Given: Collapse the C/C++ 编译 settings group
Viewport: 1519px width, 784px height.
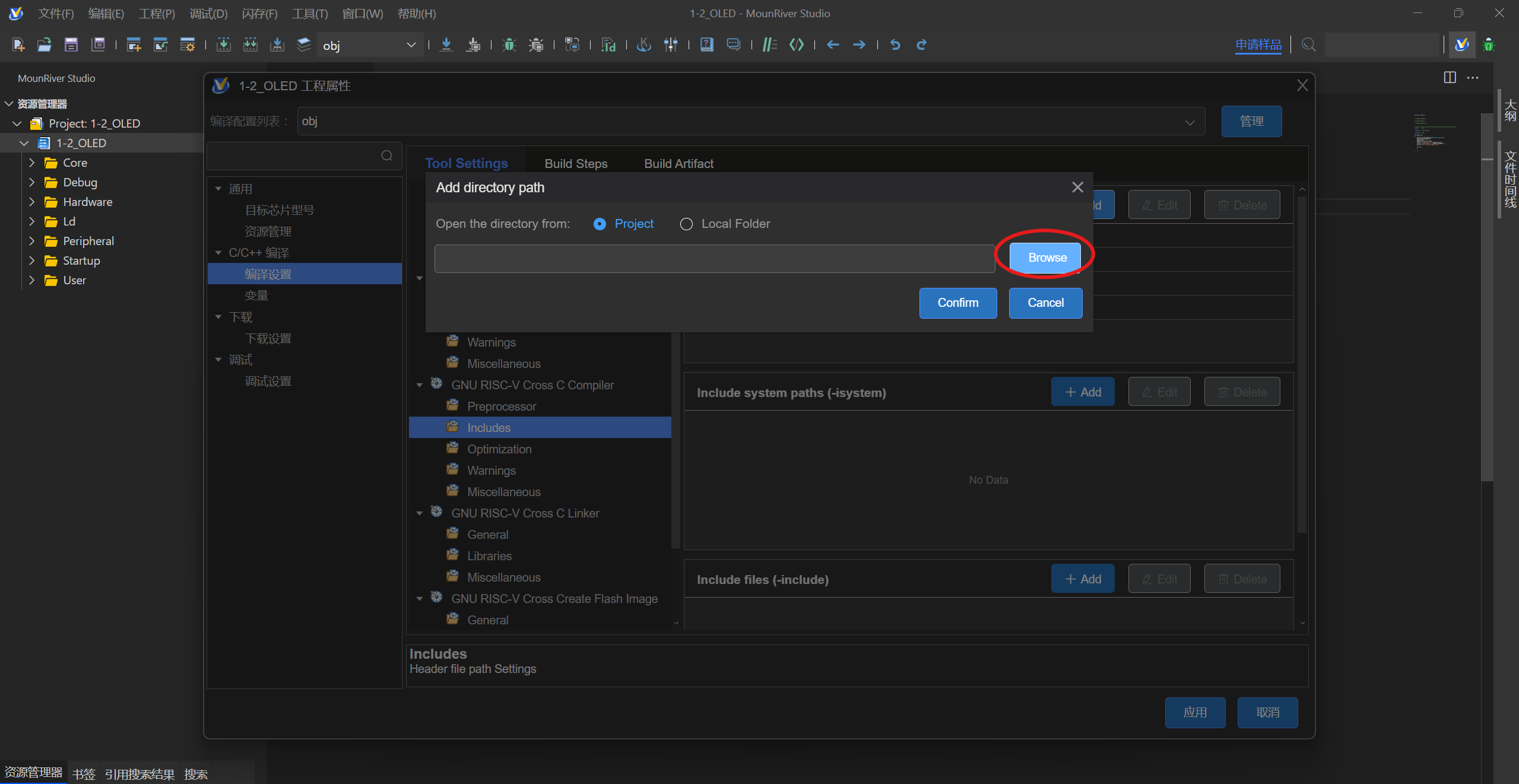Looking at the screenshot, I should pyautogui.click(x=218, y=253).
